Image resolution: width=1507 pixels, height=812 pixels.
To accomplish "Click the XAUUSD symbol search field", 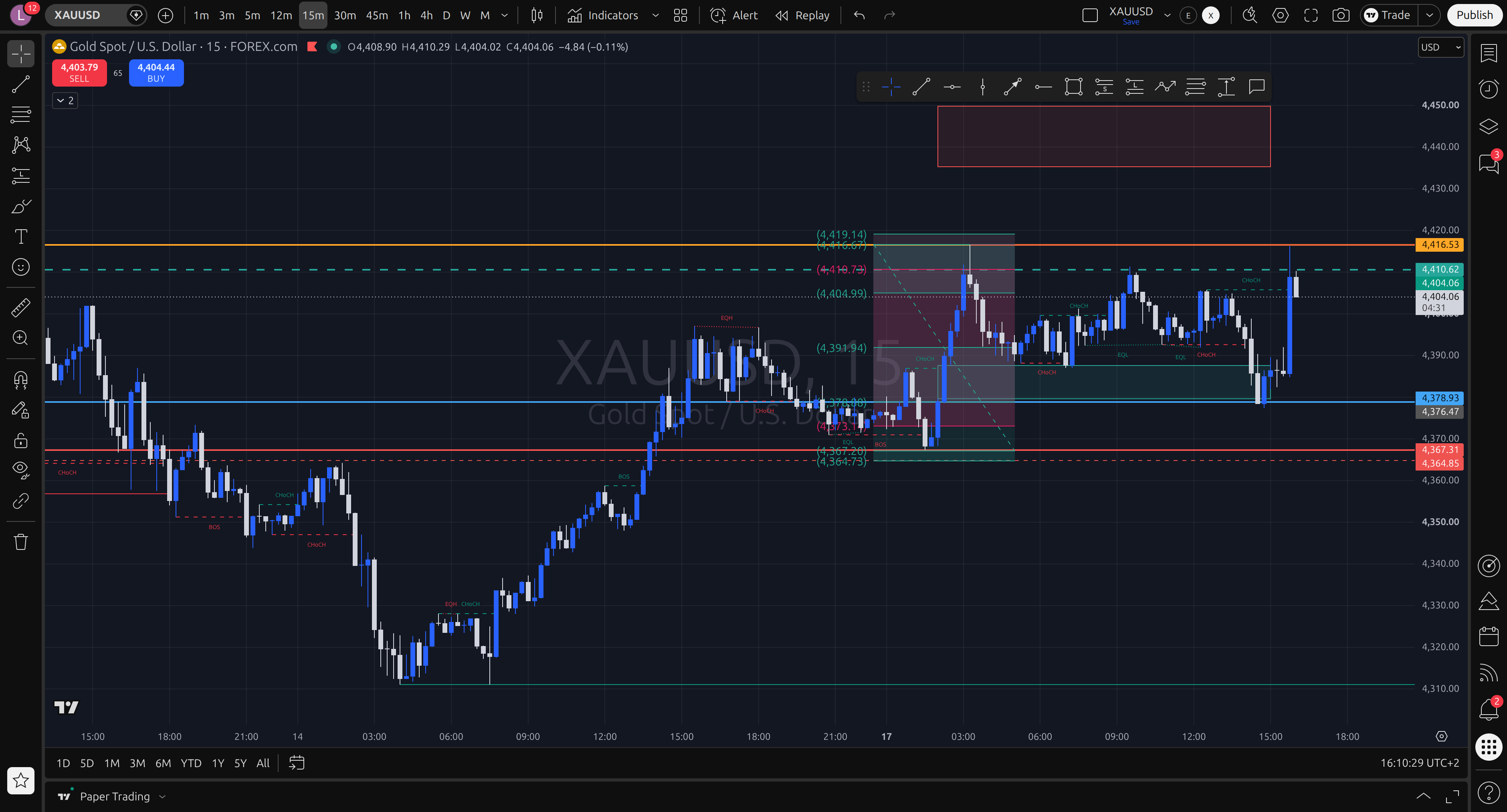I will 87,15.
